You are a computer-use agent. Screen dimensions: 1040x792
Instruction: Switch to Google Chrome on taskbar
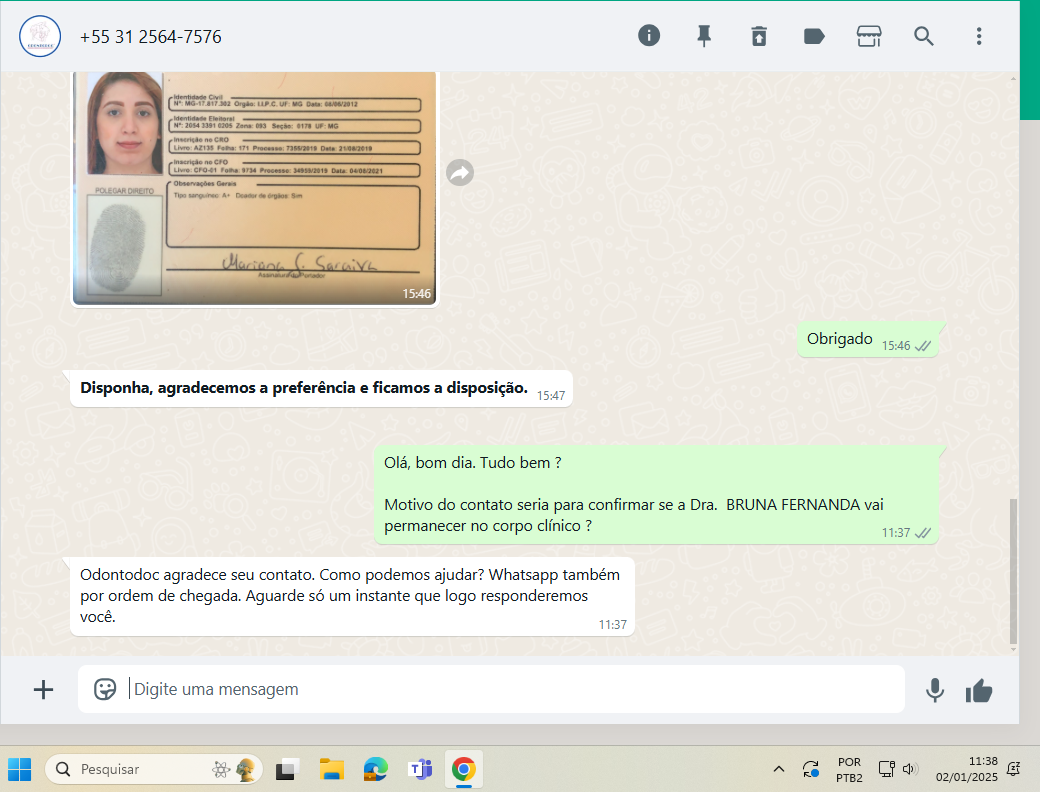point(464,769)
